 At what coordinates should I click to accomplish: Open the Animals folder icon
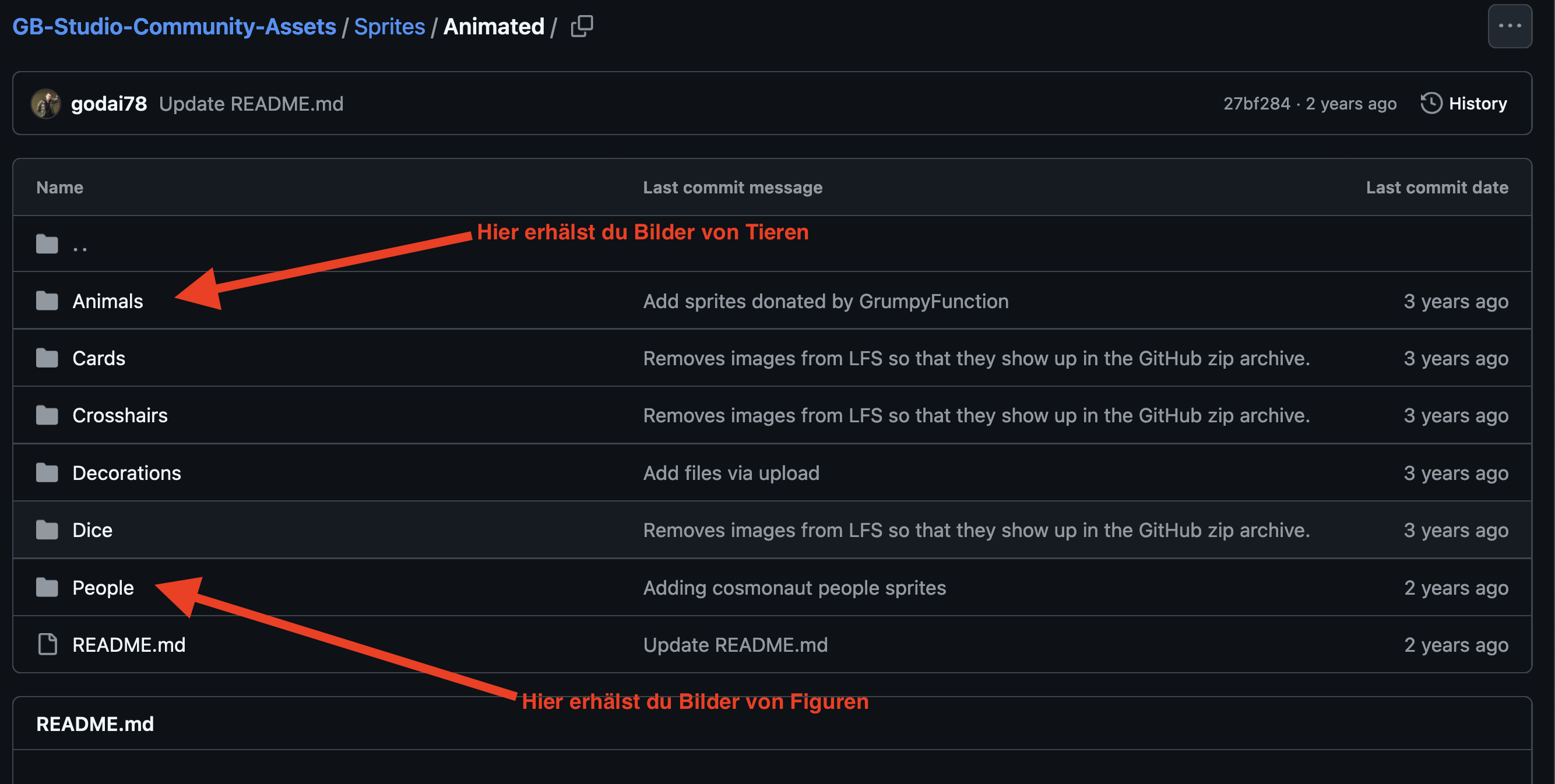click(47, 301)
